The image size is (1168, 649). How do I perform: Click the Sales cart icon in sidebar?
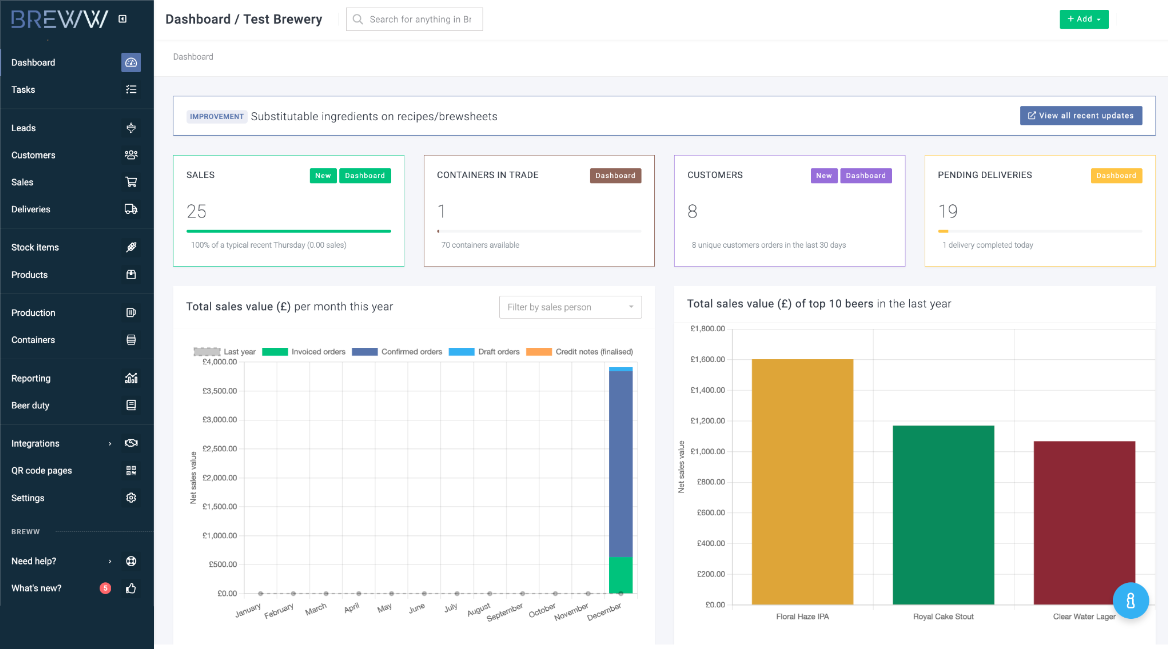point(131,182)
